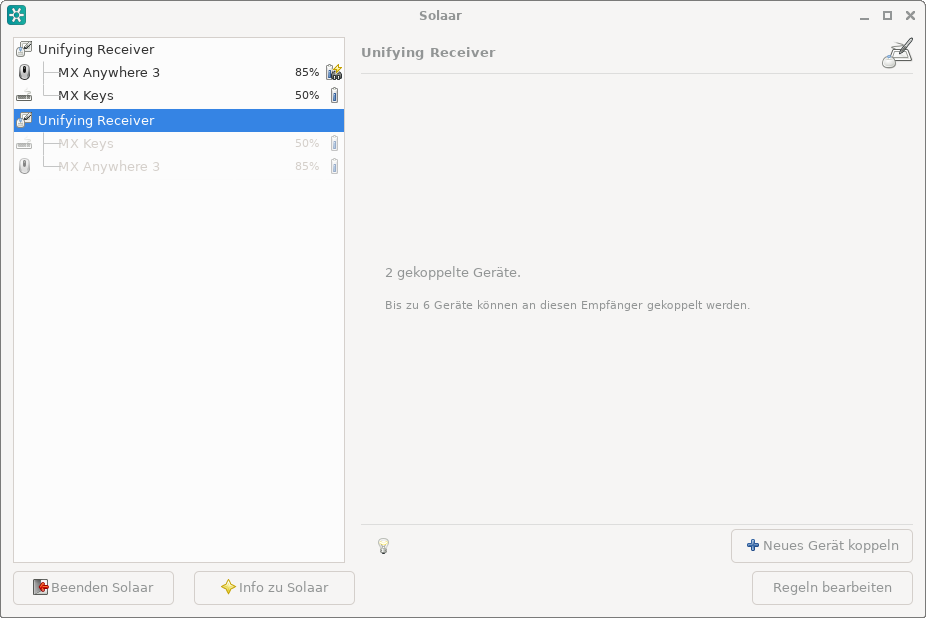Open the Regeln bearbeiten rule editor

pos(831,588)
